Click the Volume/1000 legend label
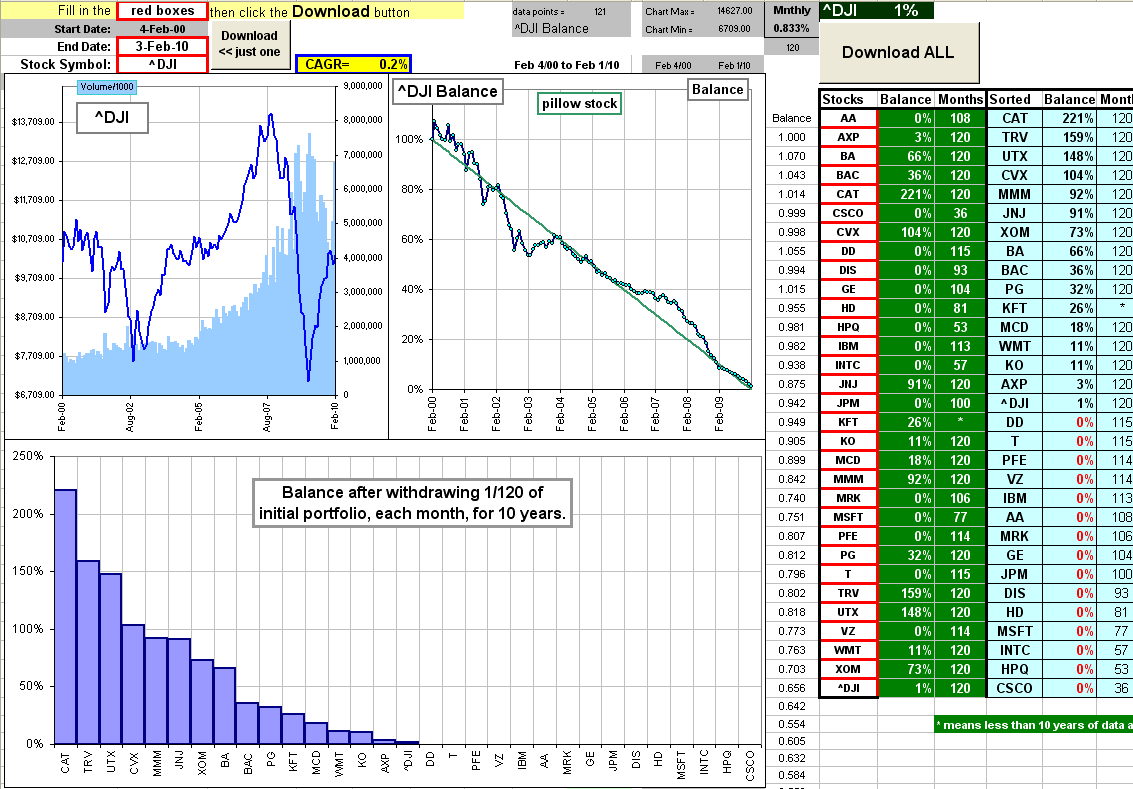The width and height of the screenshot is (1133, 789). pos(107,87)
